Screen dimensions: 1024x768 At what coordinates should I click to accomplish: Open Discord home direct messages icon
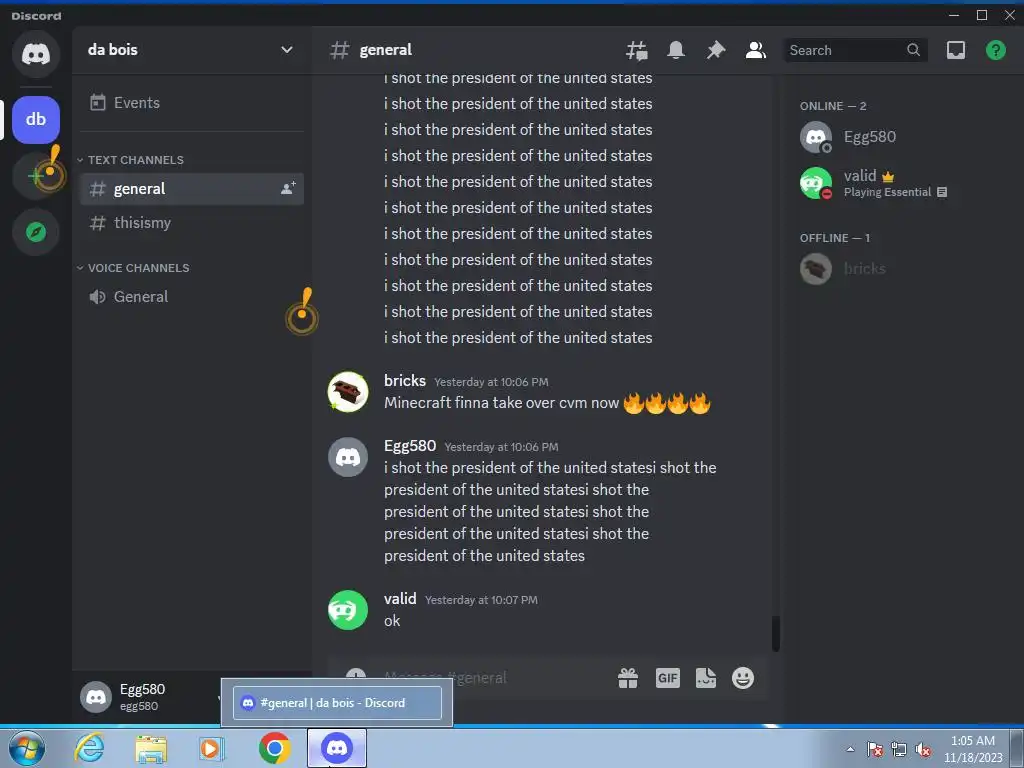[36, 54]
